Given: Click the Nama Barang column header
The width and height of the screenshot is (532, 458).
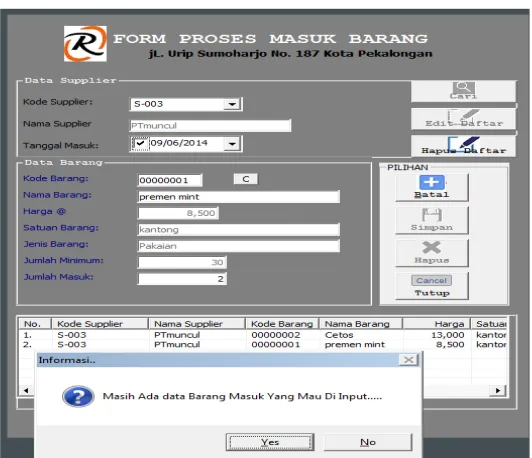Looking at the screenshot, I should (361, 324).
